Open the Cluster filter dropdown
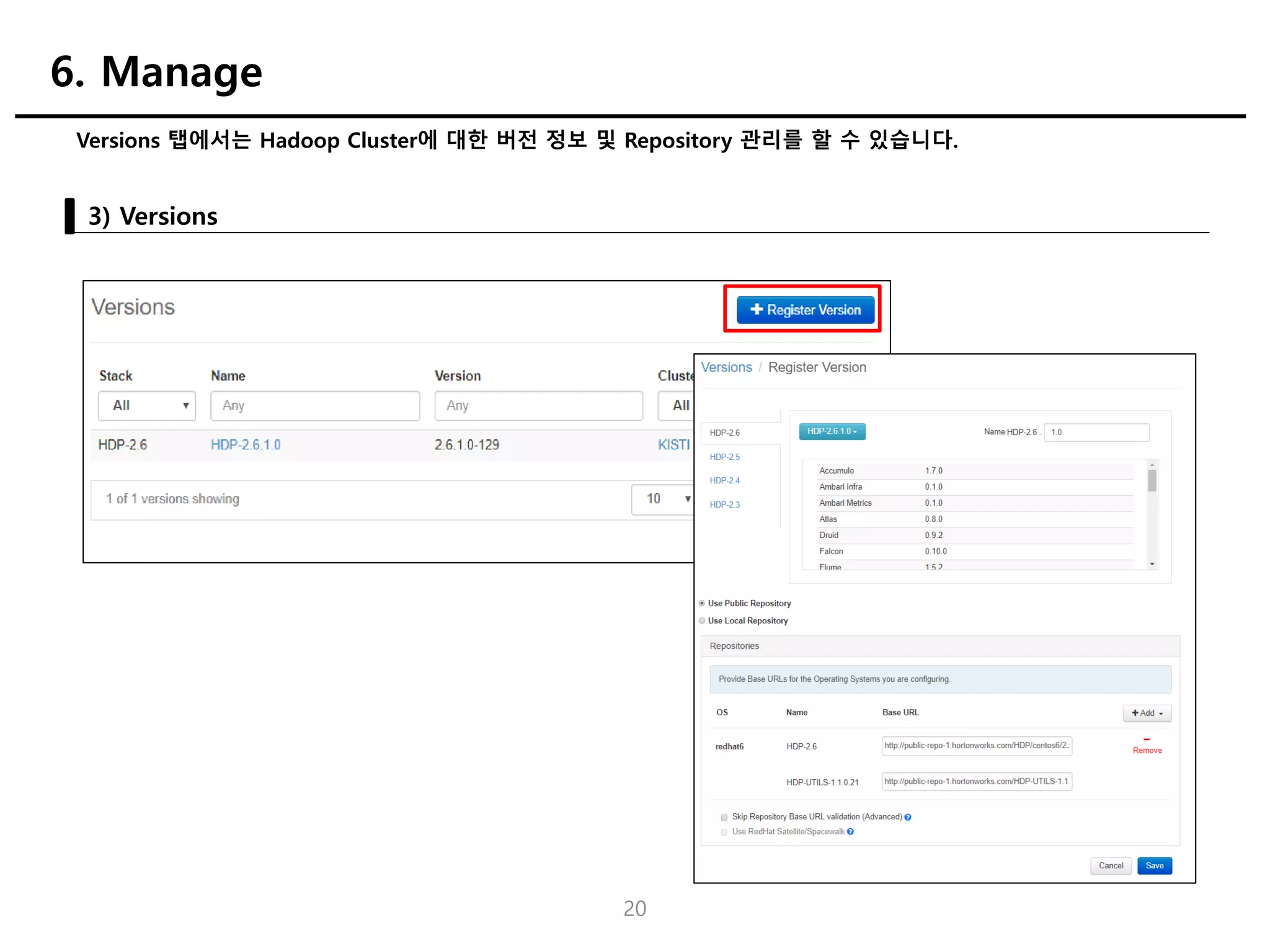 pyautogui.click(x=677, y=405)
